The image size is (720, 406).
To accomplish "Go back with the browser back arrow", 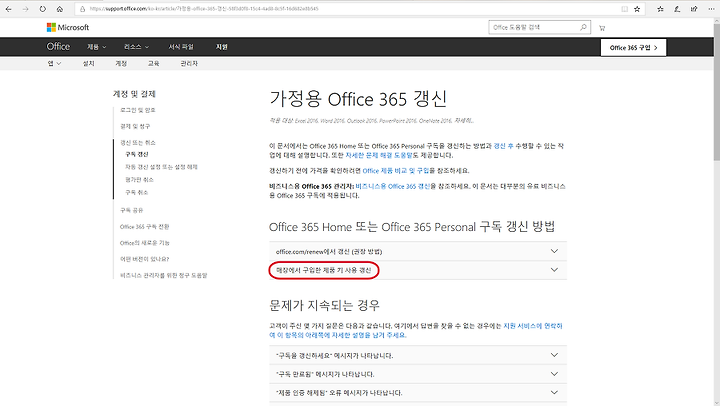I will (x=8, y=9).
